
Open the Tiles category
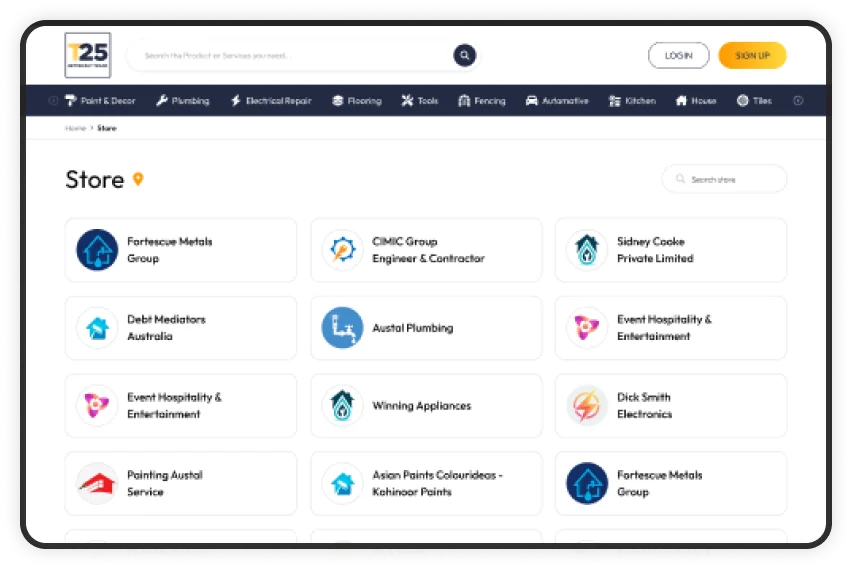pyautogui.click(x=754, y=101)
